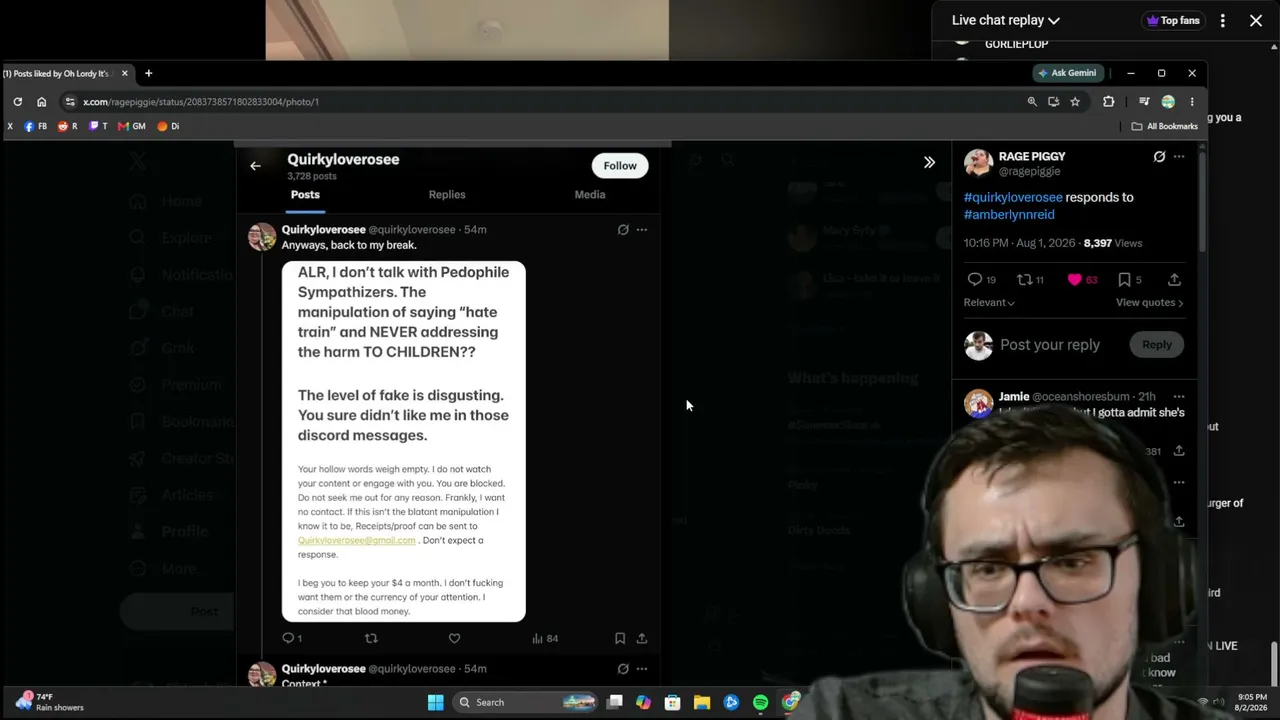Open the Chrome extensions puzzle icon
The width and height of the screenshot is (1280, 720).
1108,101
